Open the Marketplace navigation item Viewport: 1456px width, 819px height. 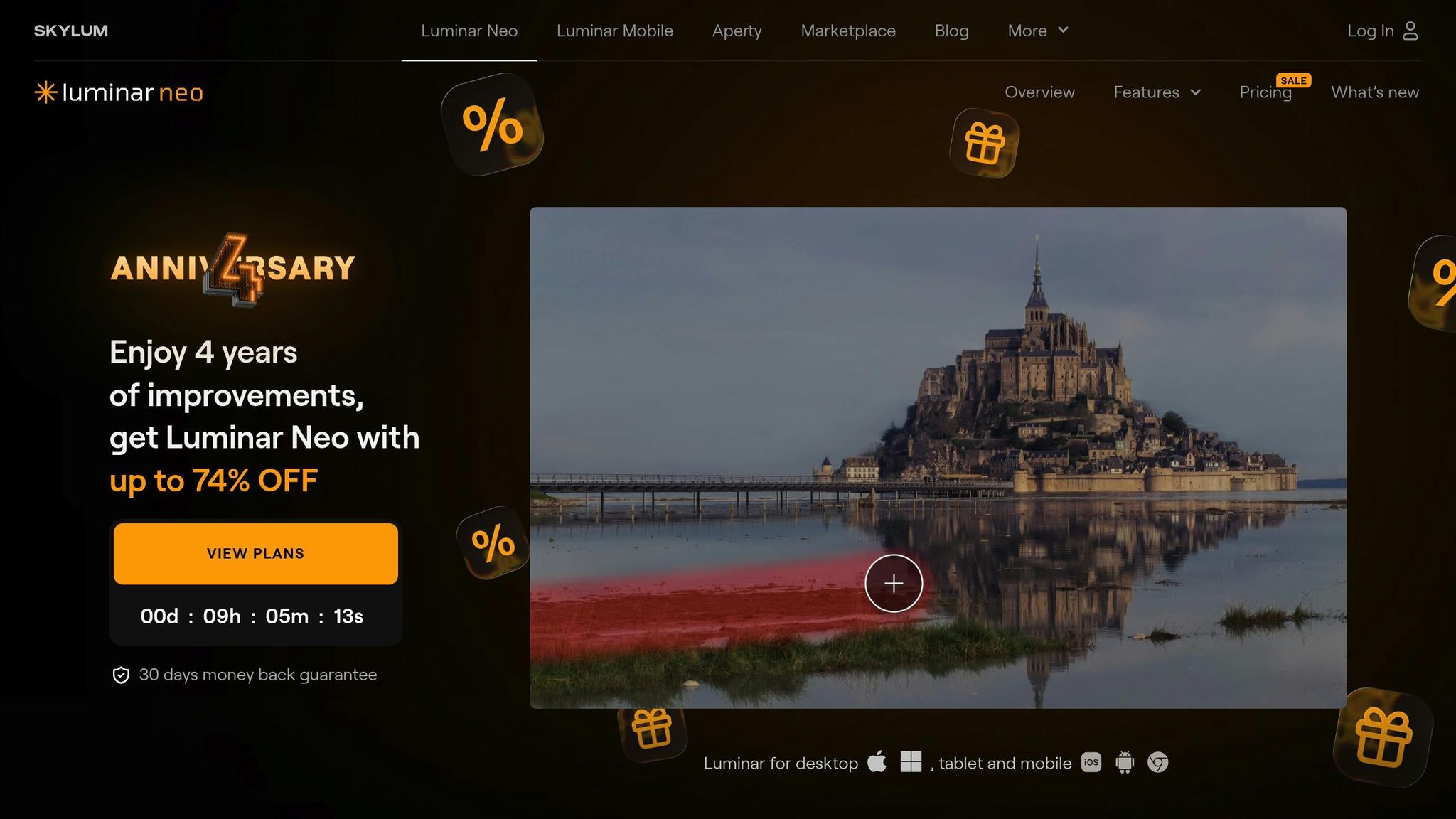[848, 31]
